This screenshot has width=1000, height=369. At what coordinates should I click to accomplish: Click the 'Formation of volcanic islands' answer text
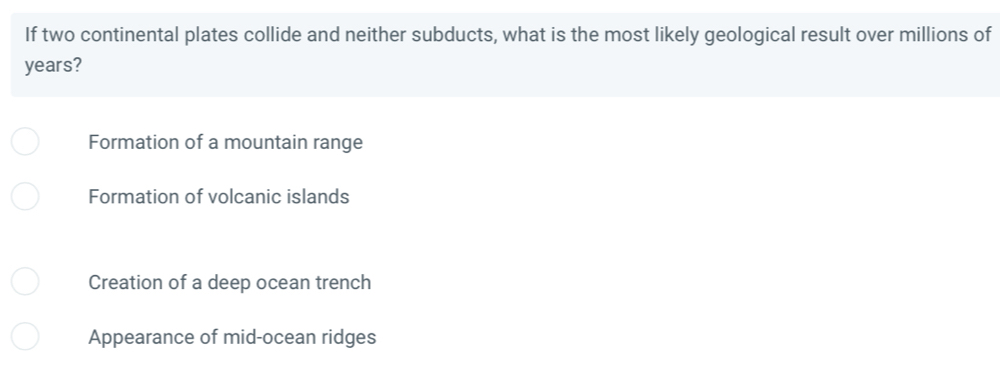click(219, 196)
